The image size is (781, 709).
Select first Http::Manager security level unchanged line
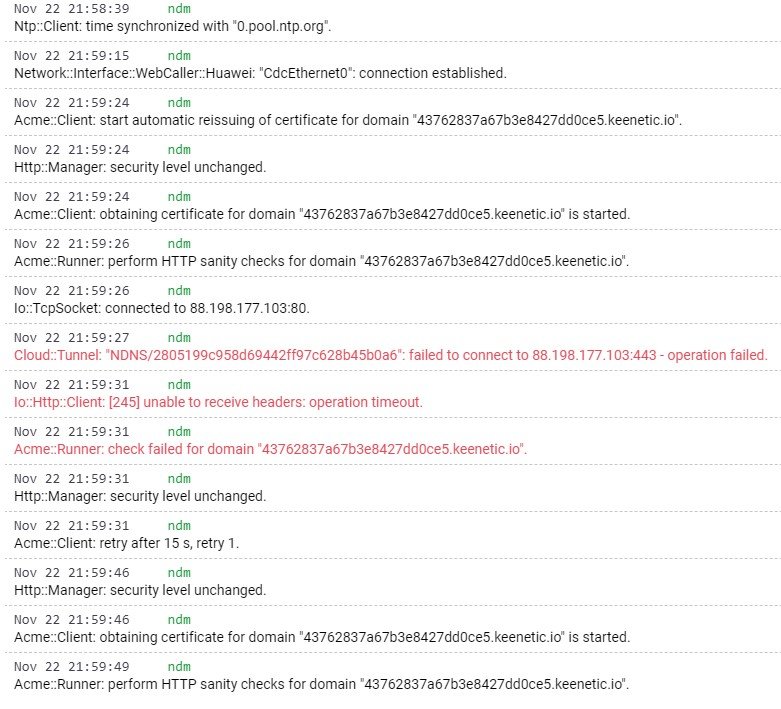pyautogui.click(x=140, y=167)
